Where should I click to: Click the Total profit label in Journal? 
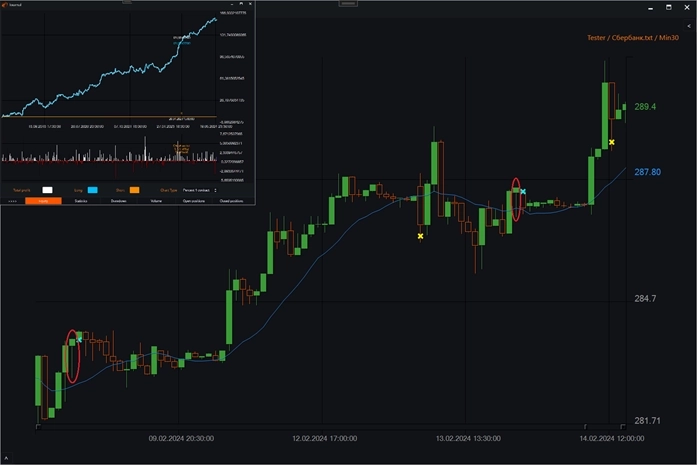[21, 190]
